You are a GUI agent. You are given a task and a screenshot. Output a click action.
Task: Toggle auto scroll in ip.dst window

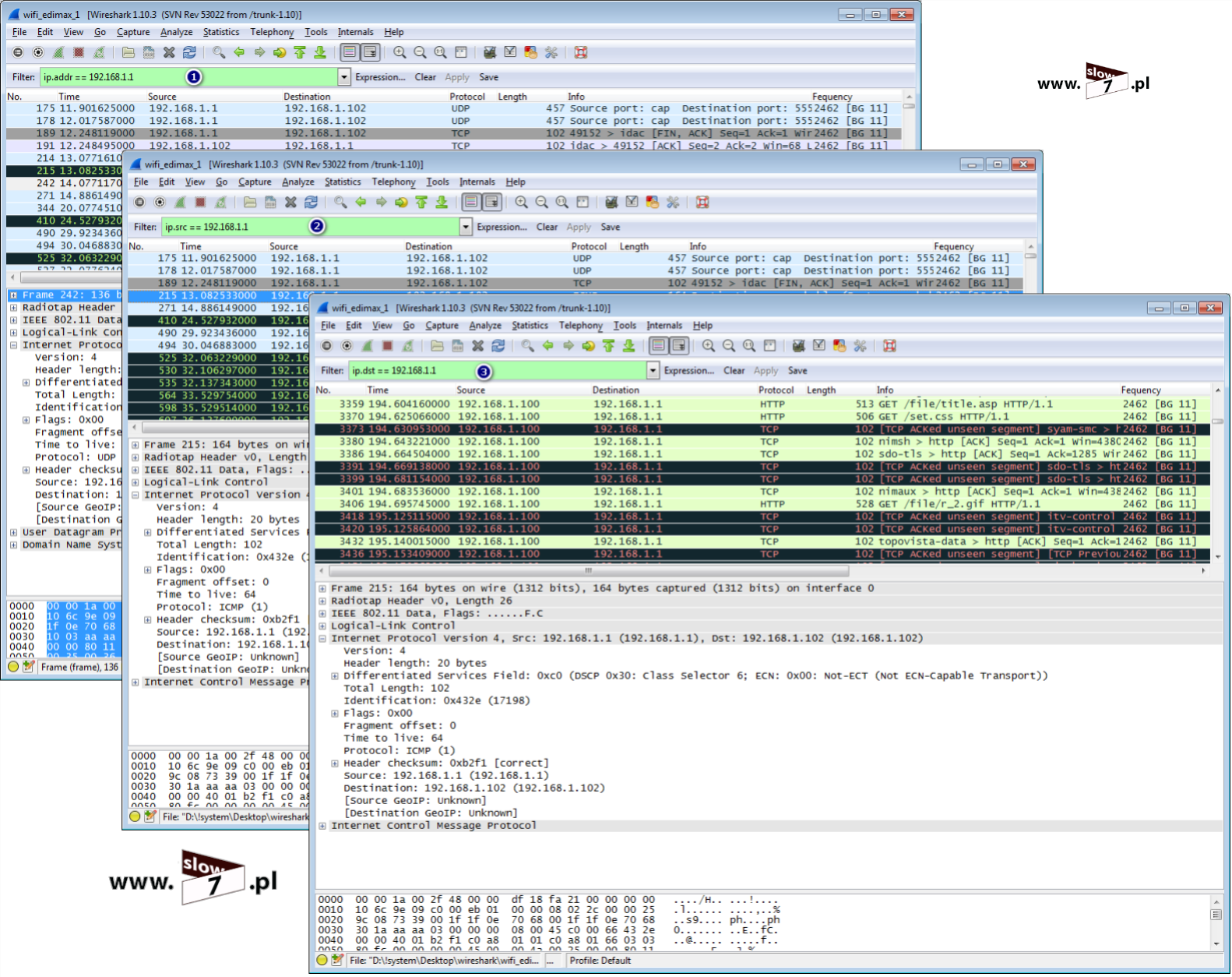(x=679, y=346)
